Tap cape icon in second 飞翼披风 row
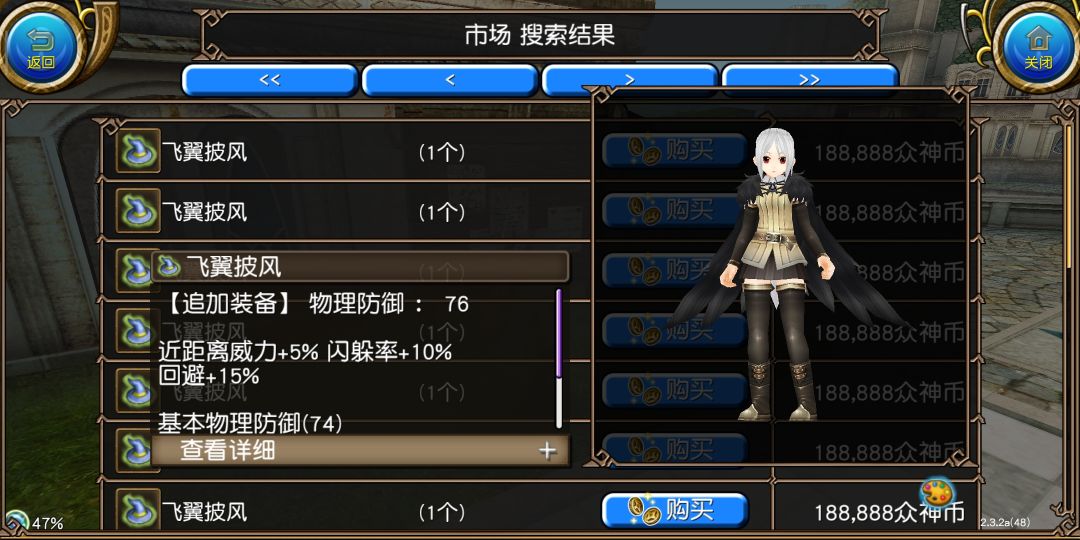The width and height of the screenshot is (1080, 540). (x=138, y=210)
